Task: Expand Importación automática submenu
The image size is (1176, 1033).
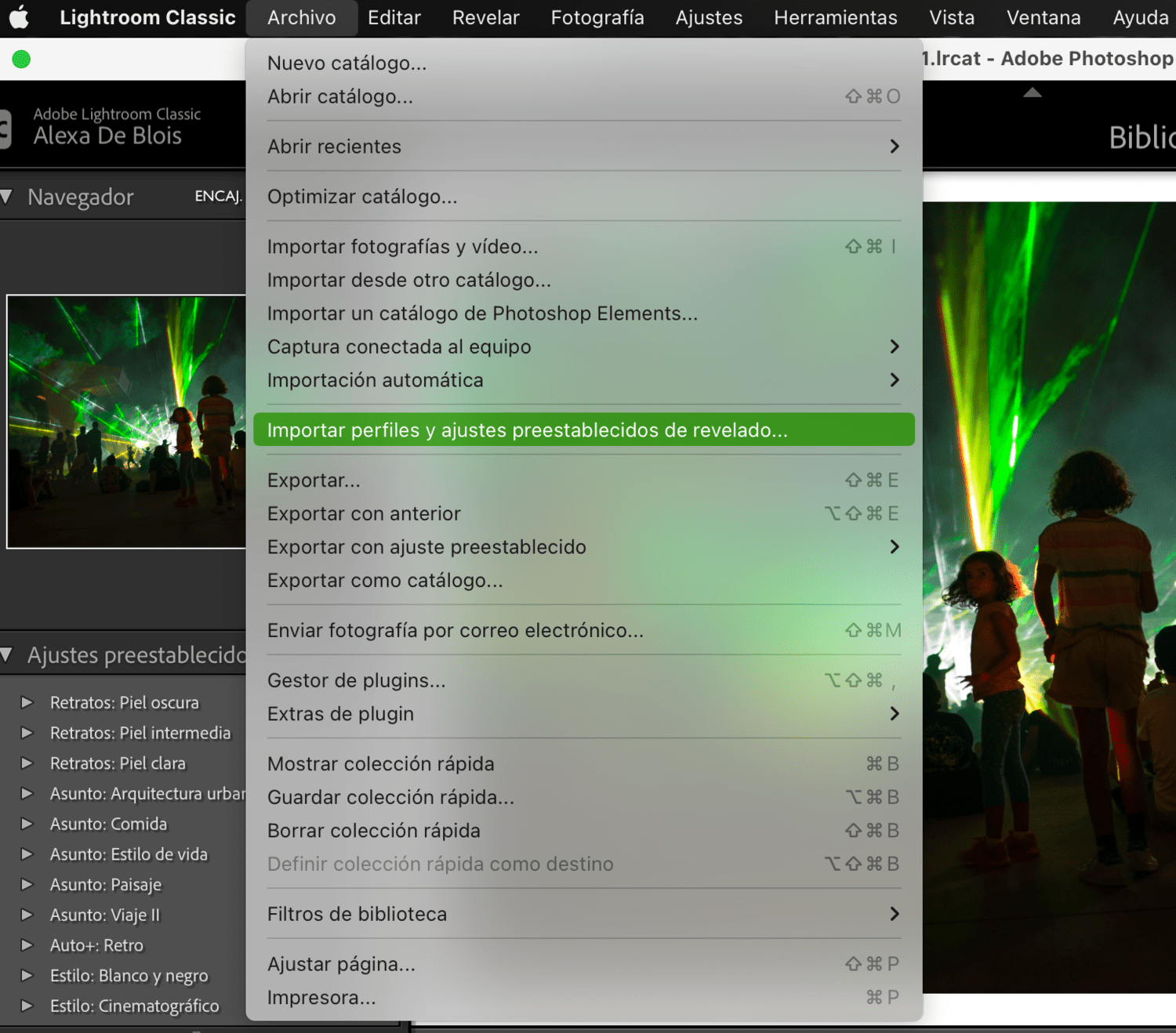Action: click(x=584, y=381)
